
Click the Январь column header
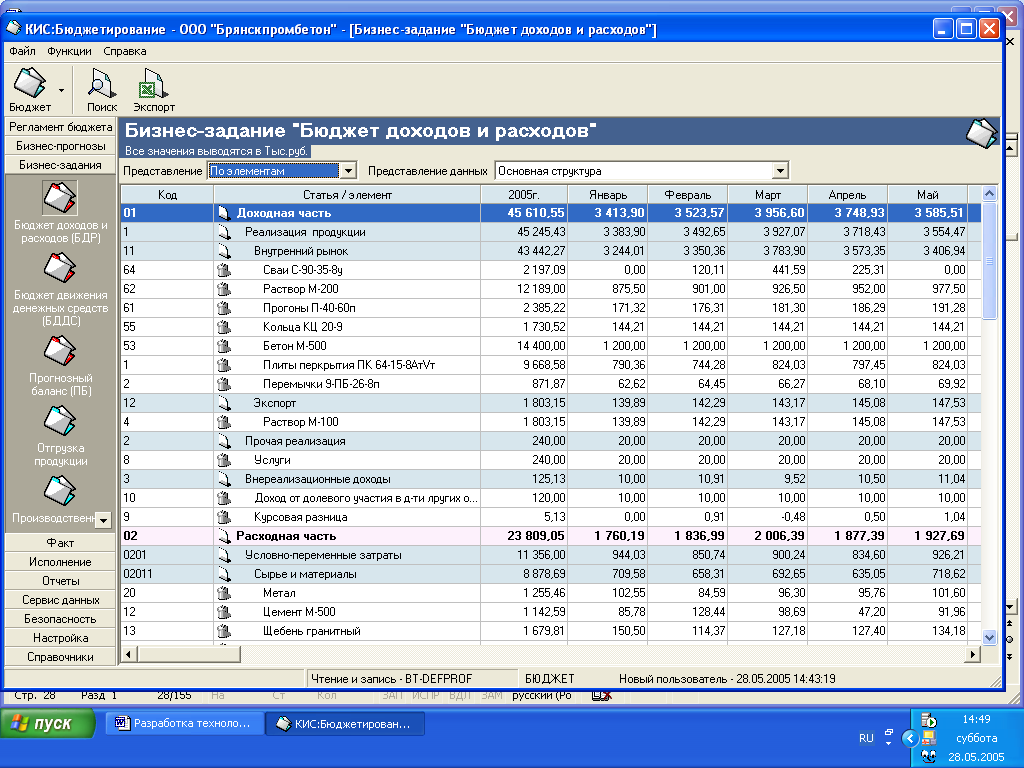[x=608, y=195]
